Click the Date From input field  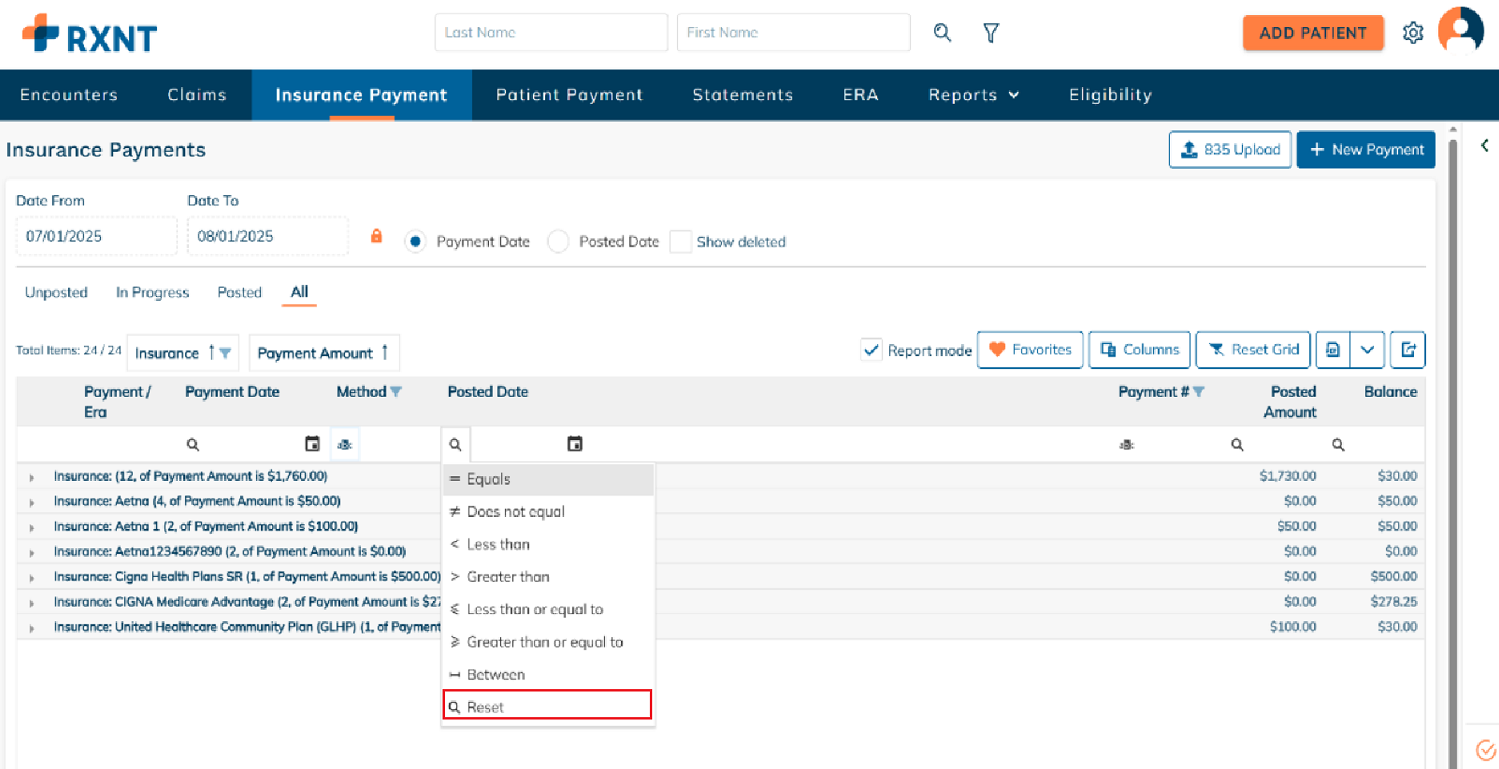tap(96, 237)
